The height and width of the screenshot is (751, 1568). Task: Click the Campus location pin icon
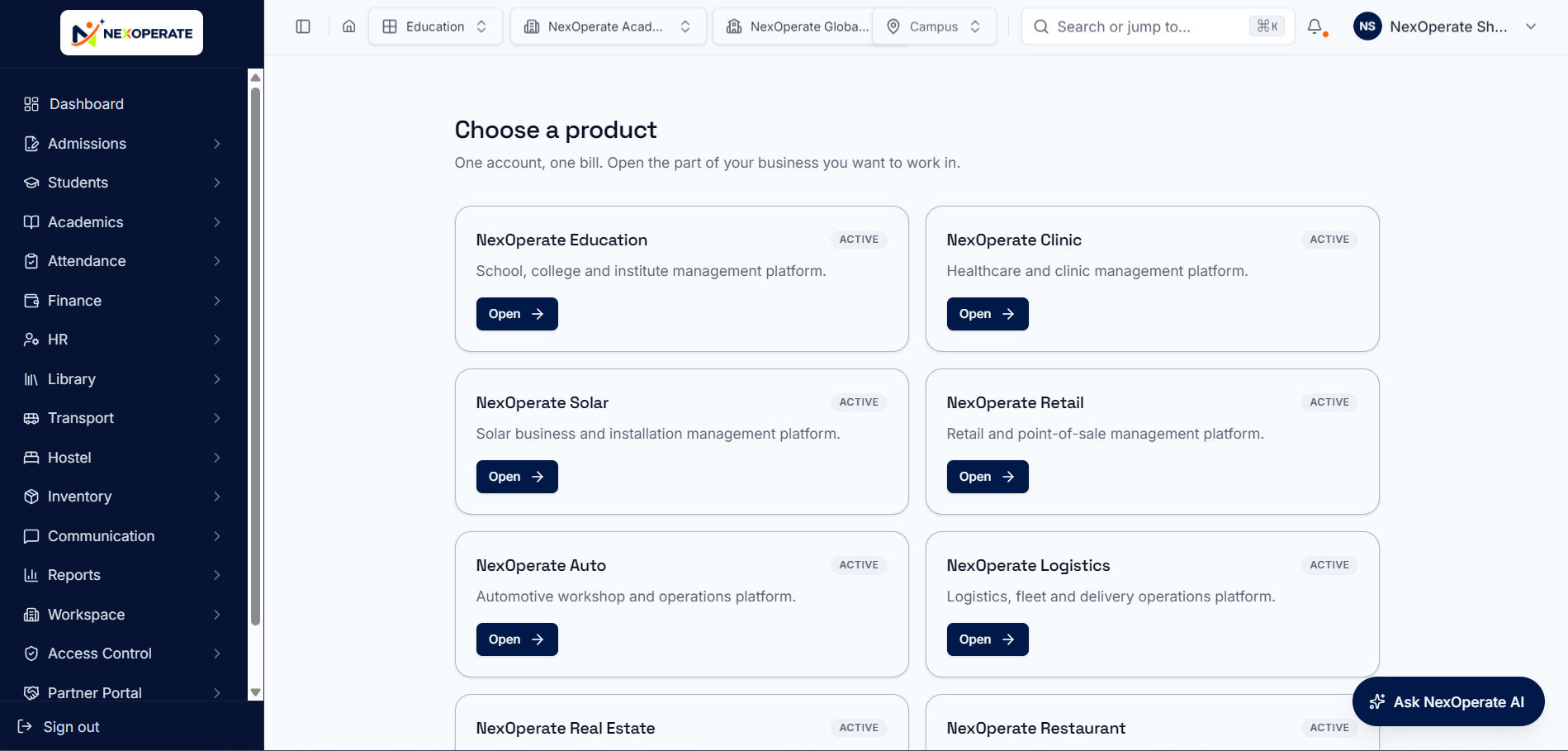coord(893,26)
